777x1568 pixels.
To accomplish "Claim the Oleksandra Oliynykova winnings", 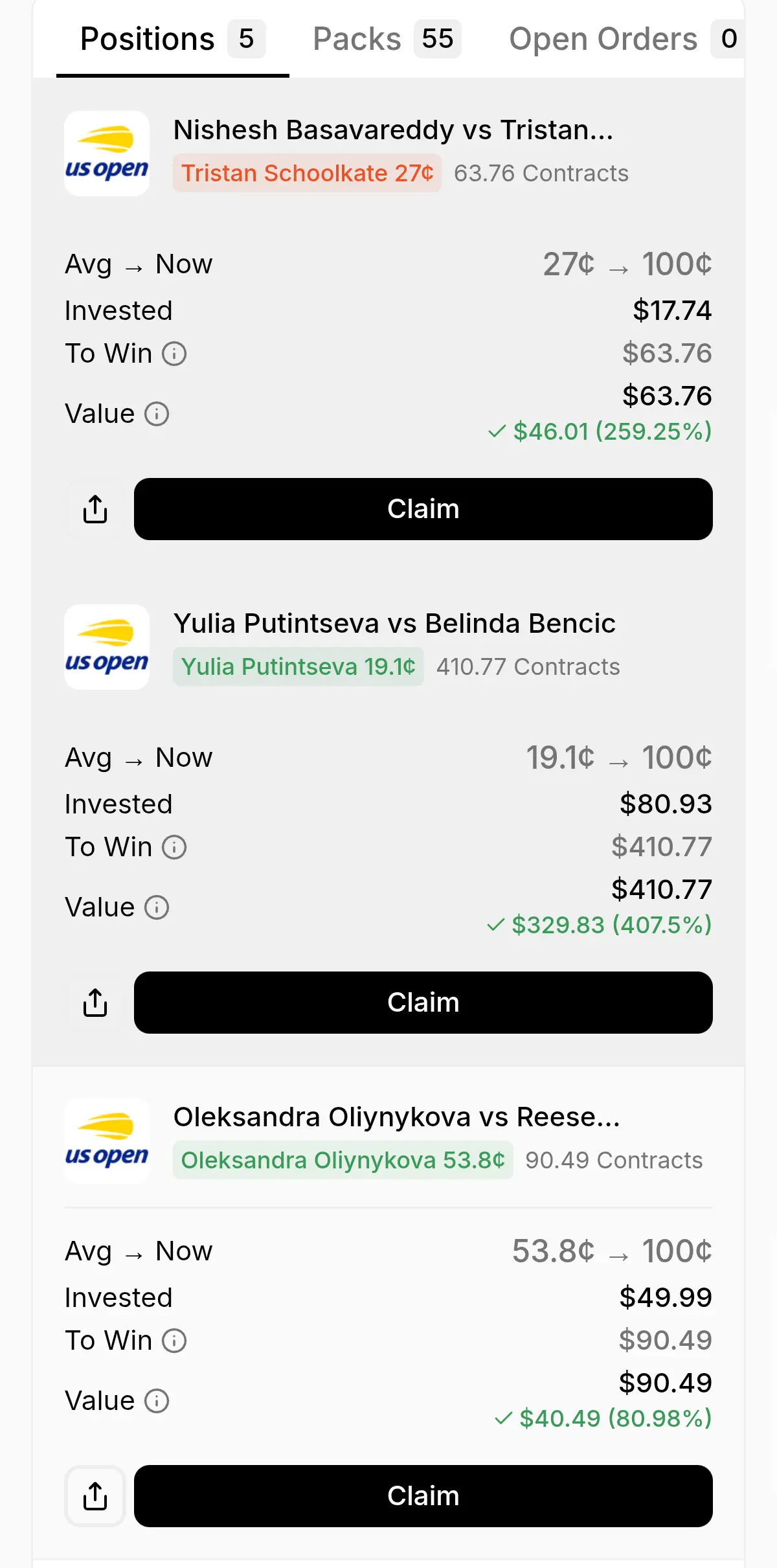I will [423, 1496].
